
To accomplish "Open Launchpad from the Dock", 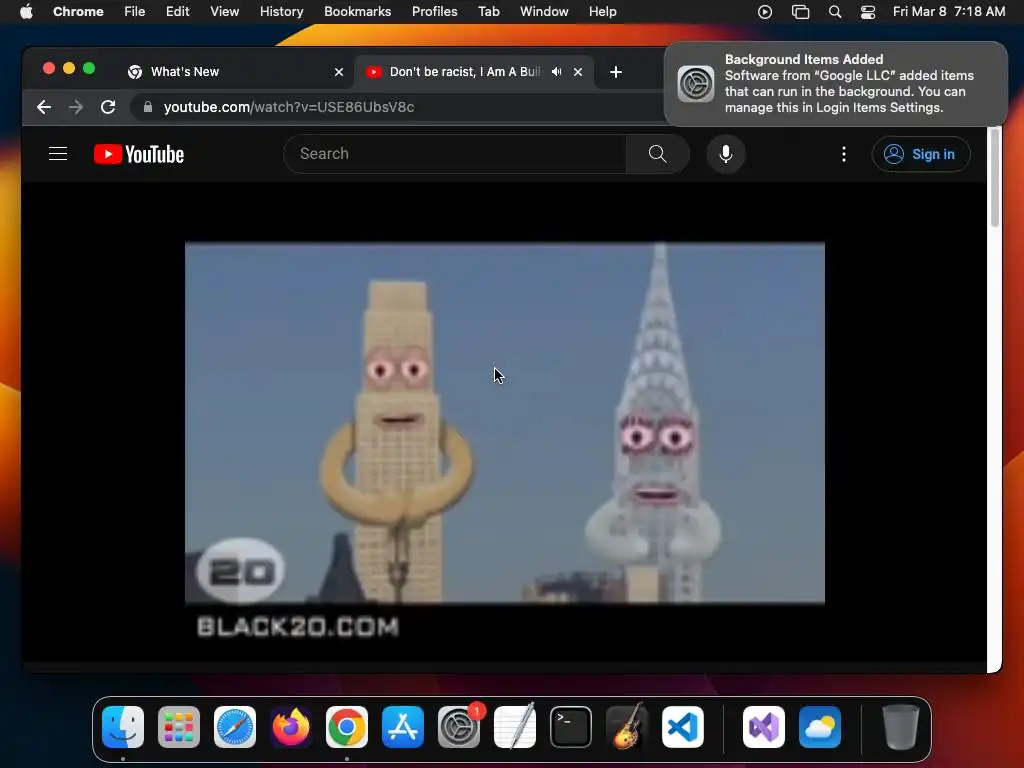I will (x=179, y=727).
